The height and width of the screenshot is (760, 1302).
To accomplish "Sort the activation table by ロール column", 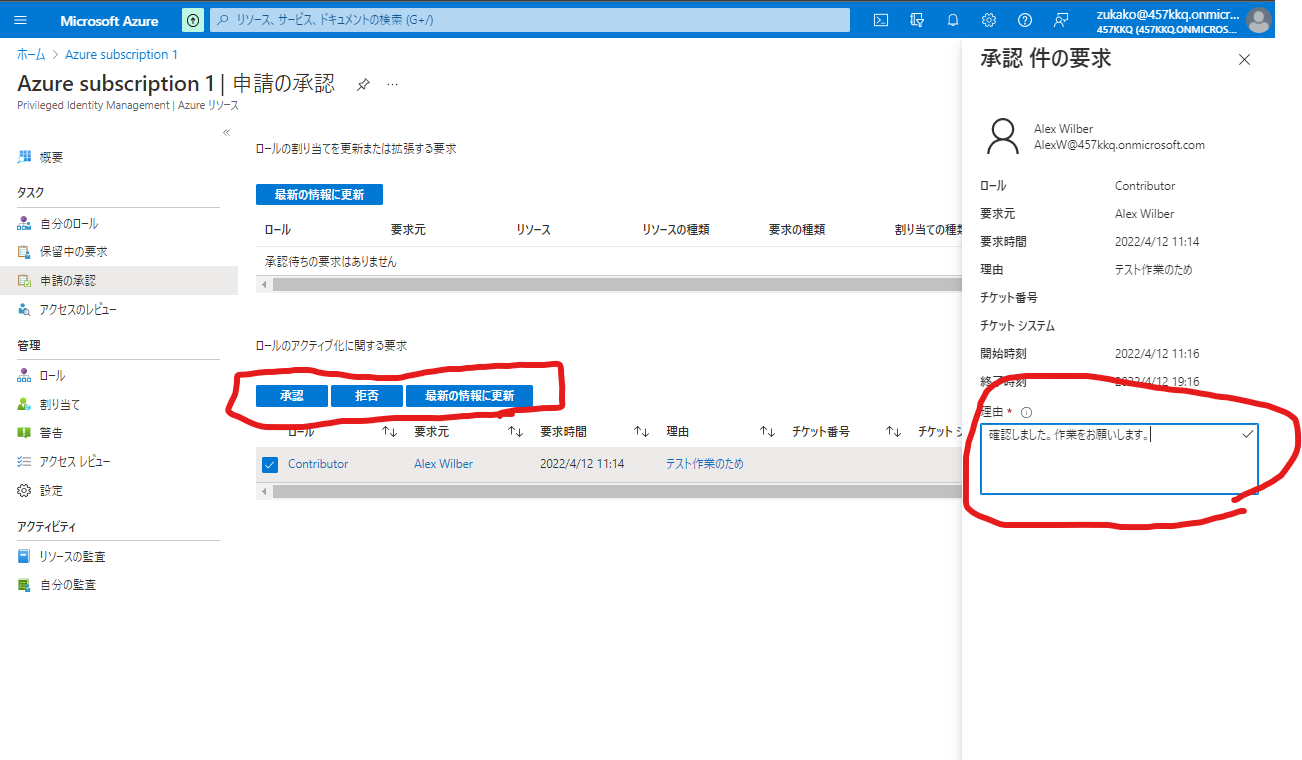I will [x=390, y=432].
